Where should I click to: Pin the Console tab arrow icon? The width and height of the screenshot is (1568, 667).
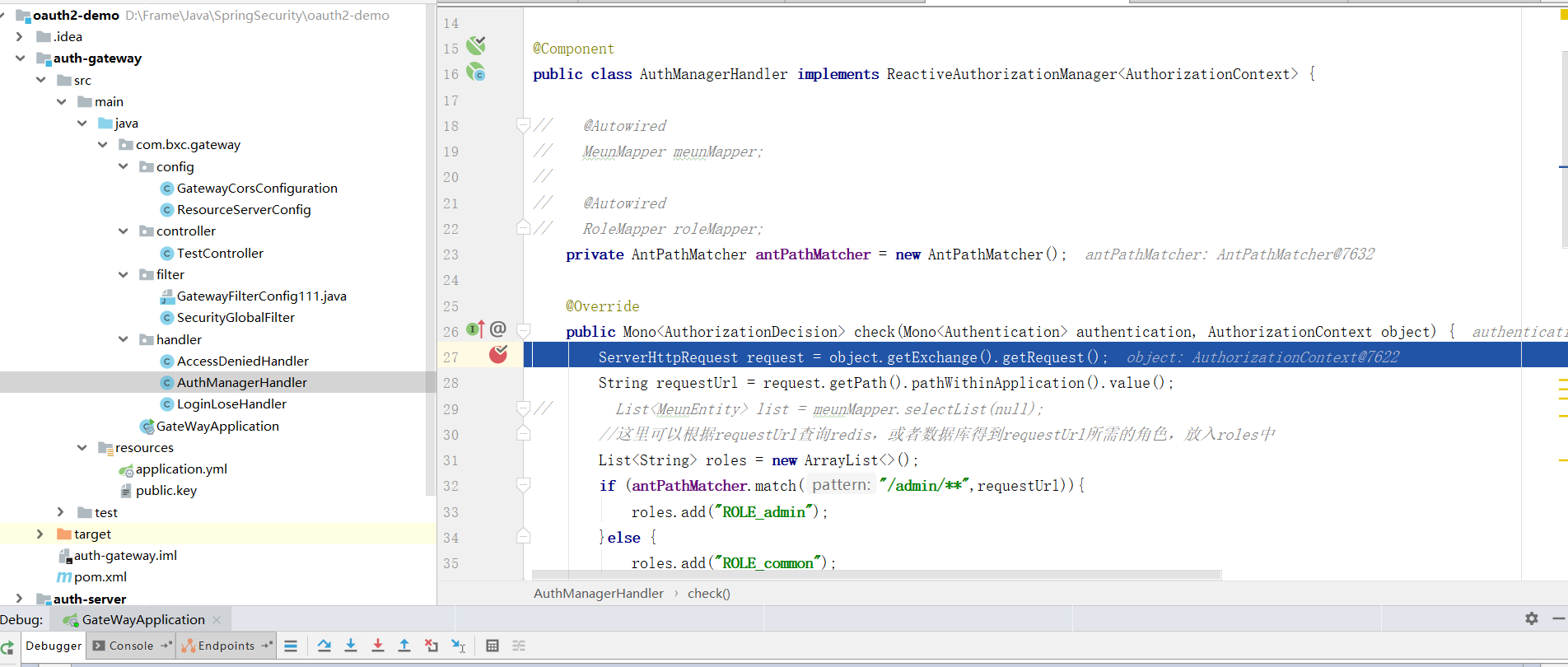pos(166,646)
